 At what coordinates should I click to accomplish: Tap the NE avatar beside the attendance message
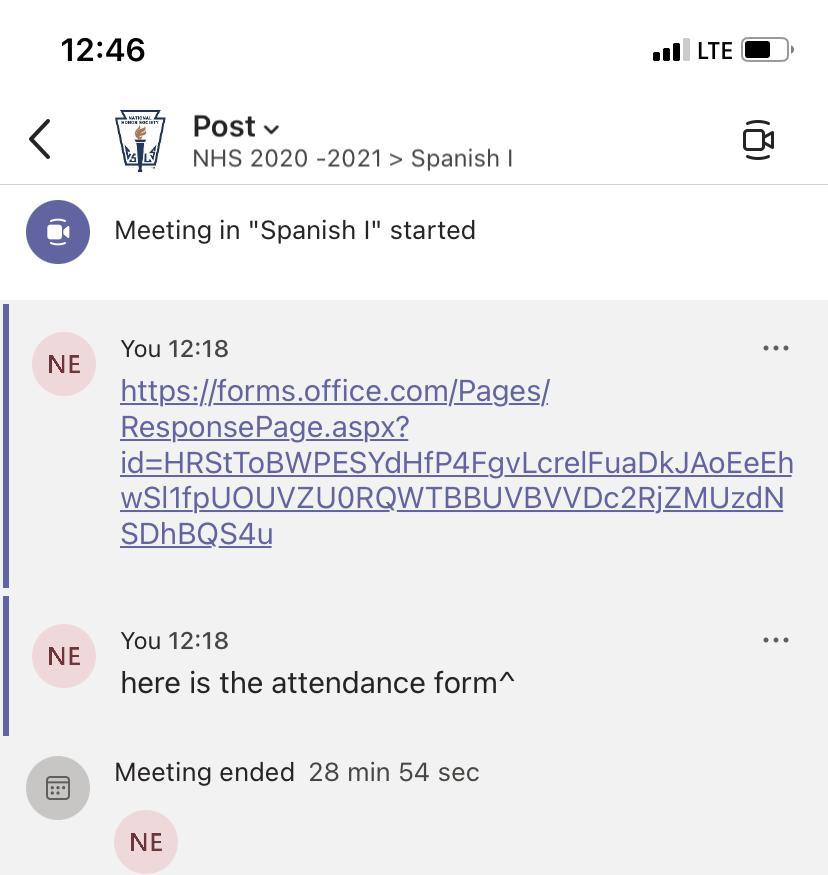click(x=64, y=656)
